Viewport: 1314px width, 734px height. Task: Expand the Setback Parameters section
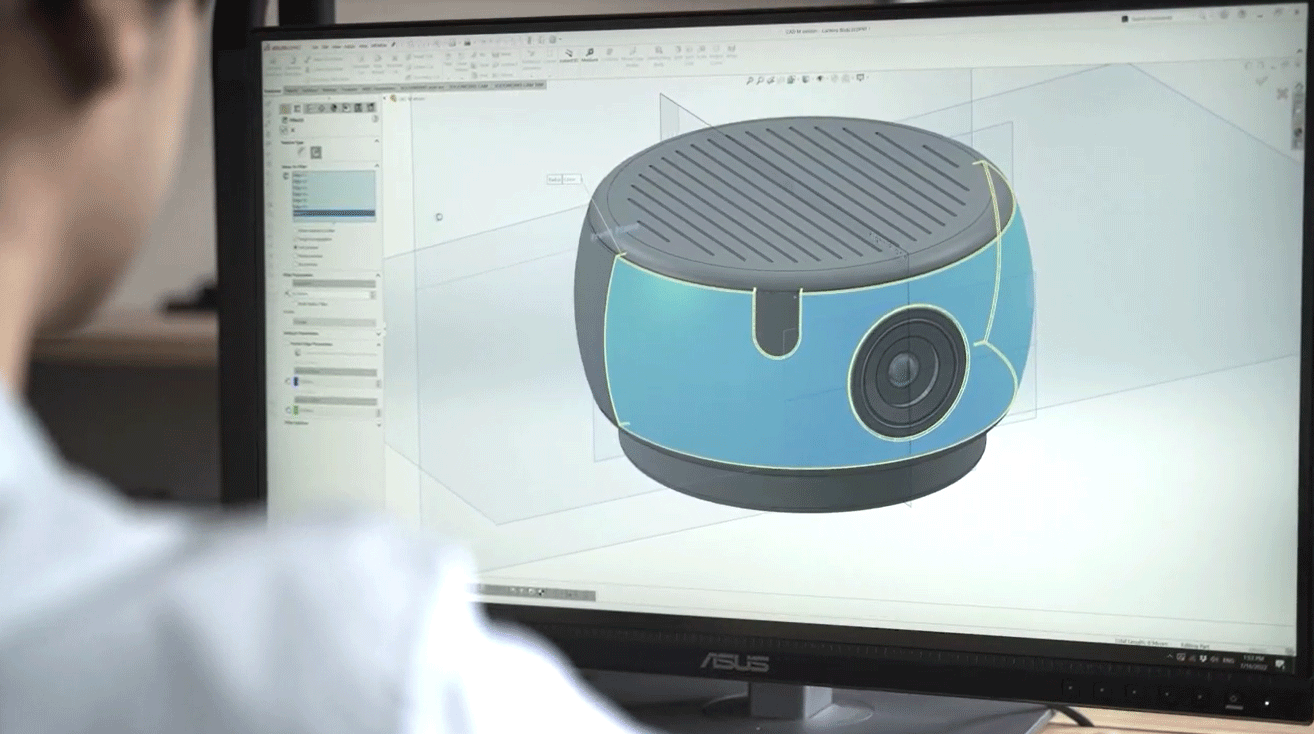[379, 333]
